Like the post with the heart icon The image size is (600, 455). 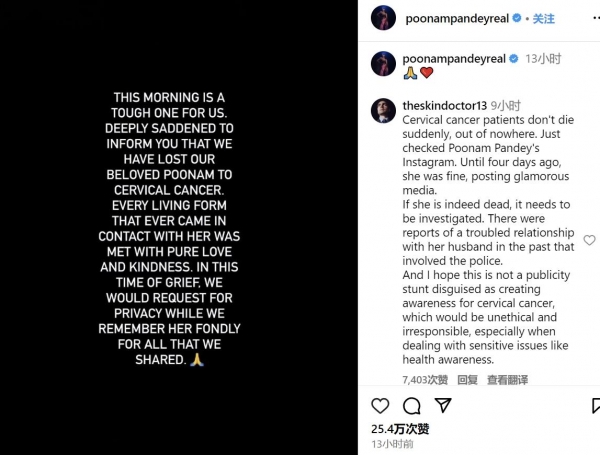(x=380, y=406)
